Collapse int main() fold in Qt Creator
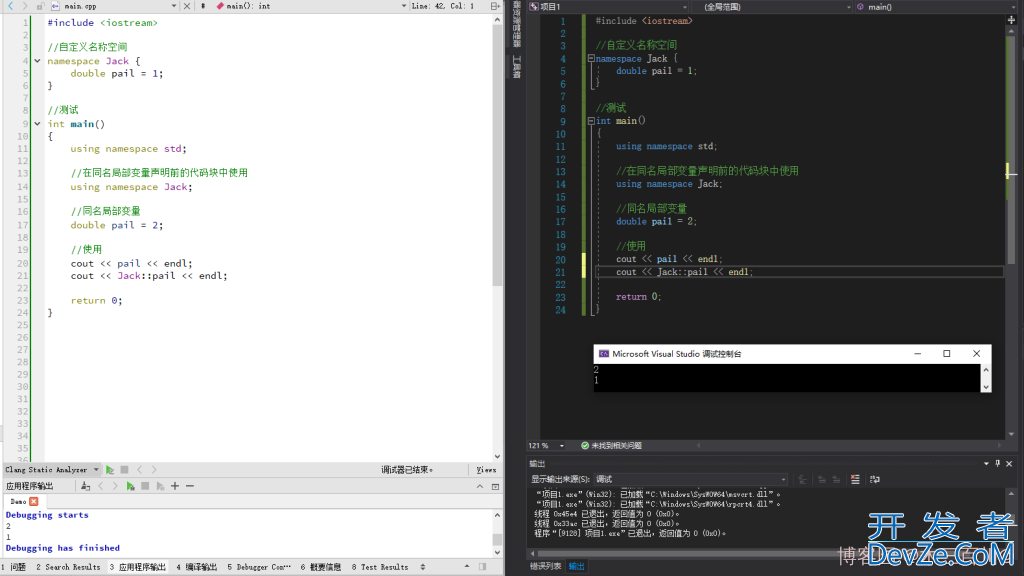Screen dimensions: 1024x576 (x=37, y=123)
